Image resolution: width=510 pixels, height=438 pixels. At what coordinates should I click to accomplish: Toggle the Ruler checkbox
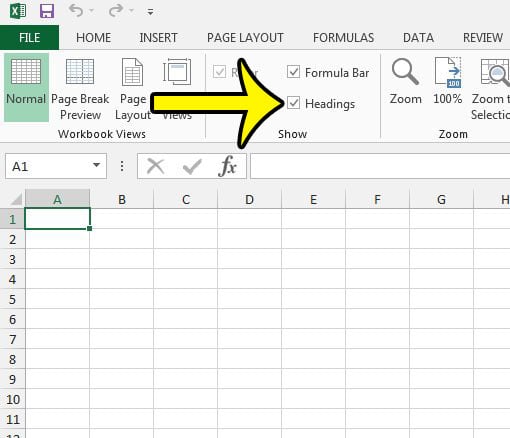coord(219,72)
